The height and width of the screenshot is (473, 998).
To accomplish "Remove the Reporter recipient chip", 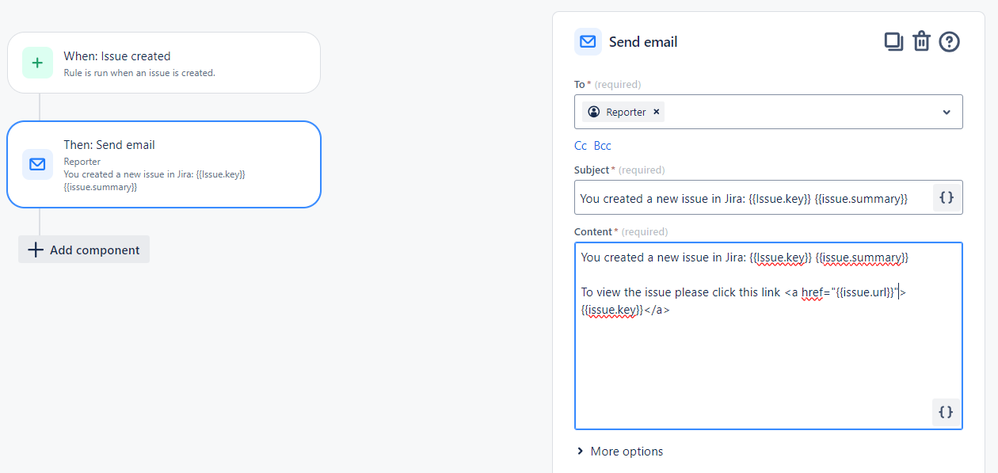I will (x=656, y=112).
